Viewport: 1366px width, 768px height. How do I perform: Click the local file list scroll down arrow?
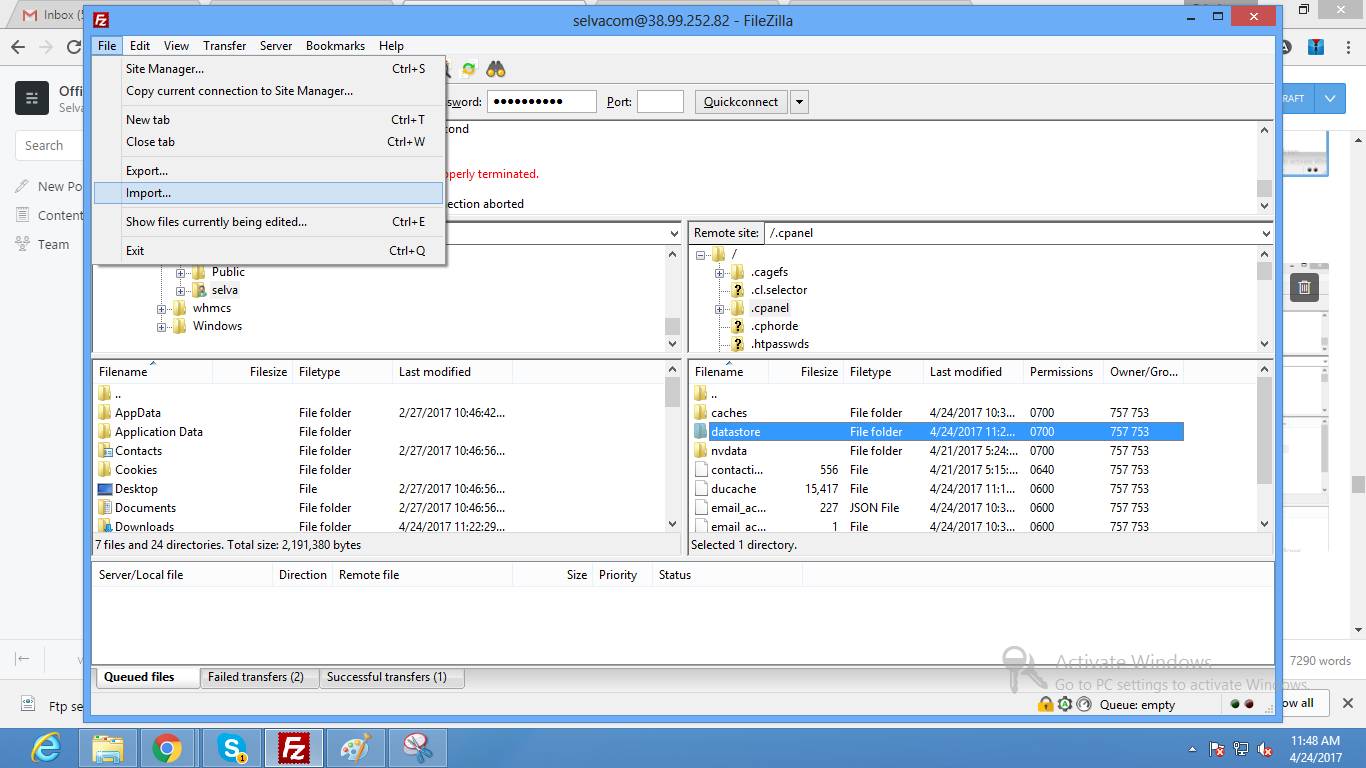(x=673, y=524)
